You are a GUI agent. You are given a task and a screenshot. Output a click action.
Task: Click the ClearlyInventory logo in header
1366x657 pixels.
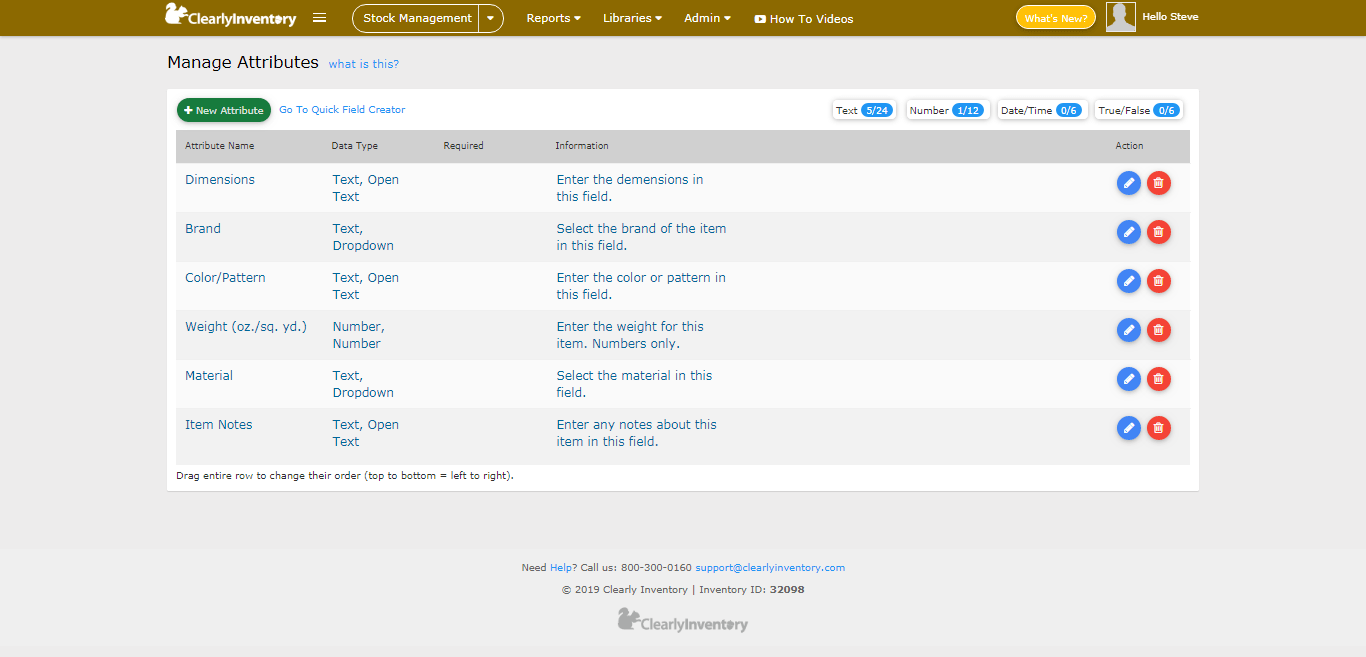tap(231, 17)
